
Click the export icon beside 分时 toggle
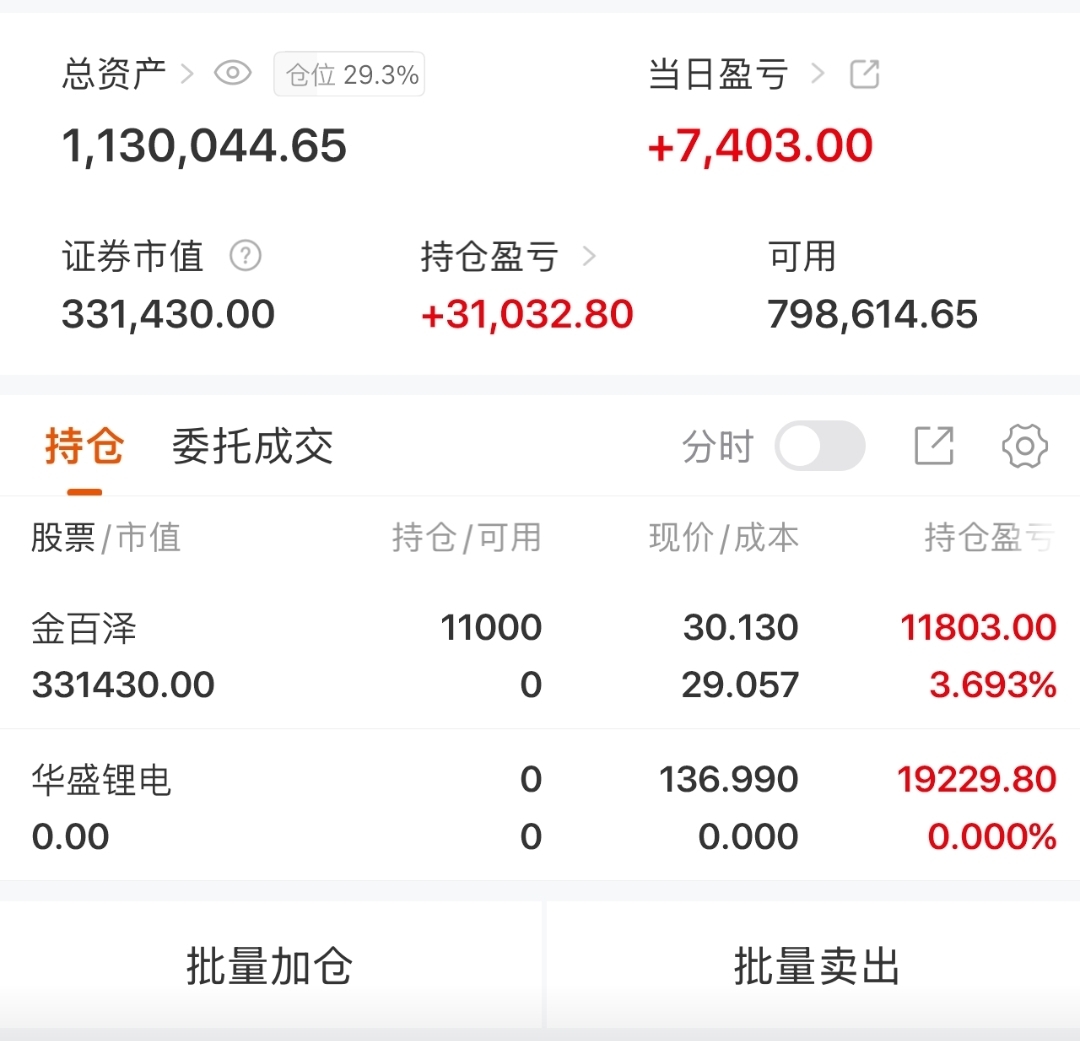(x=934, y=446)
